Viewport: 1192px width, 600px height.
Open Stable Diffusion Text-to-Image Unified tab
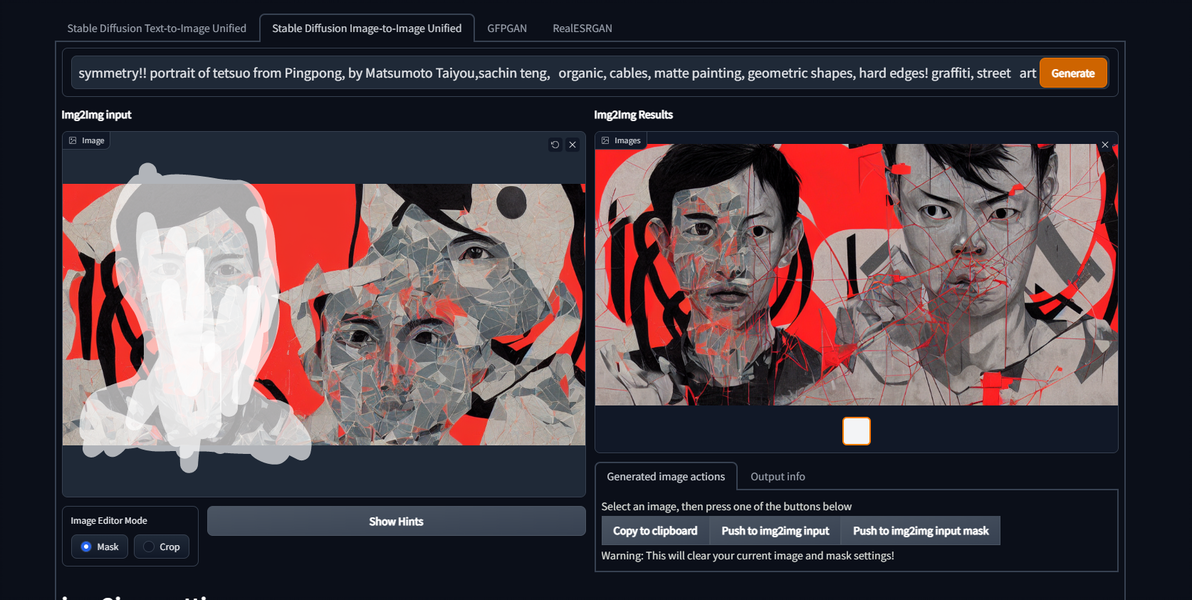[x=157, y=28]
